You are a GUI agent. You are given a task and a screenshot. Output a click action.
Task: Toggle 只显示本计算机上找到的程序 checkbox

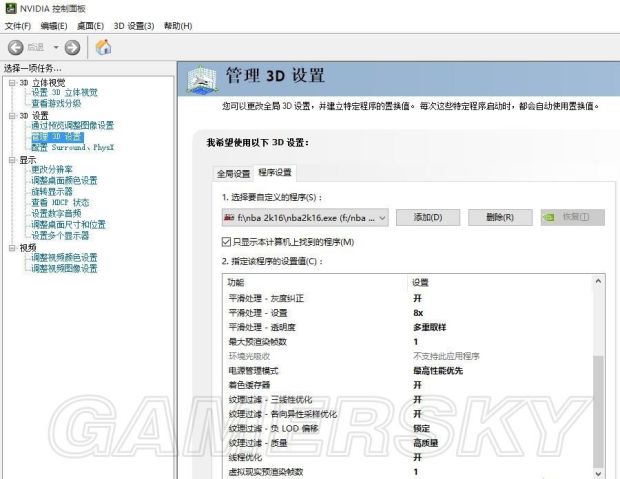coord(226,242)
